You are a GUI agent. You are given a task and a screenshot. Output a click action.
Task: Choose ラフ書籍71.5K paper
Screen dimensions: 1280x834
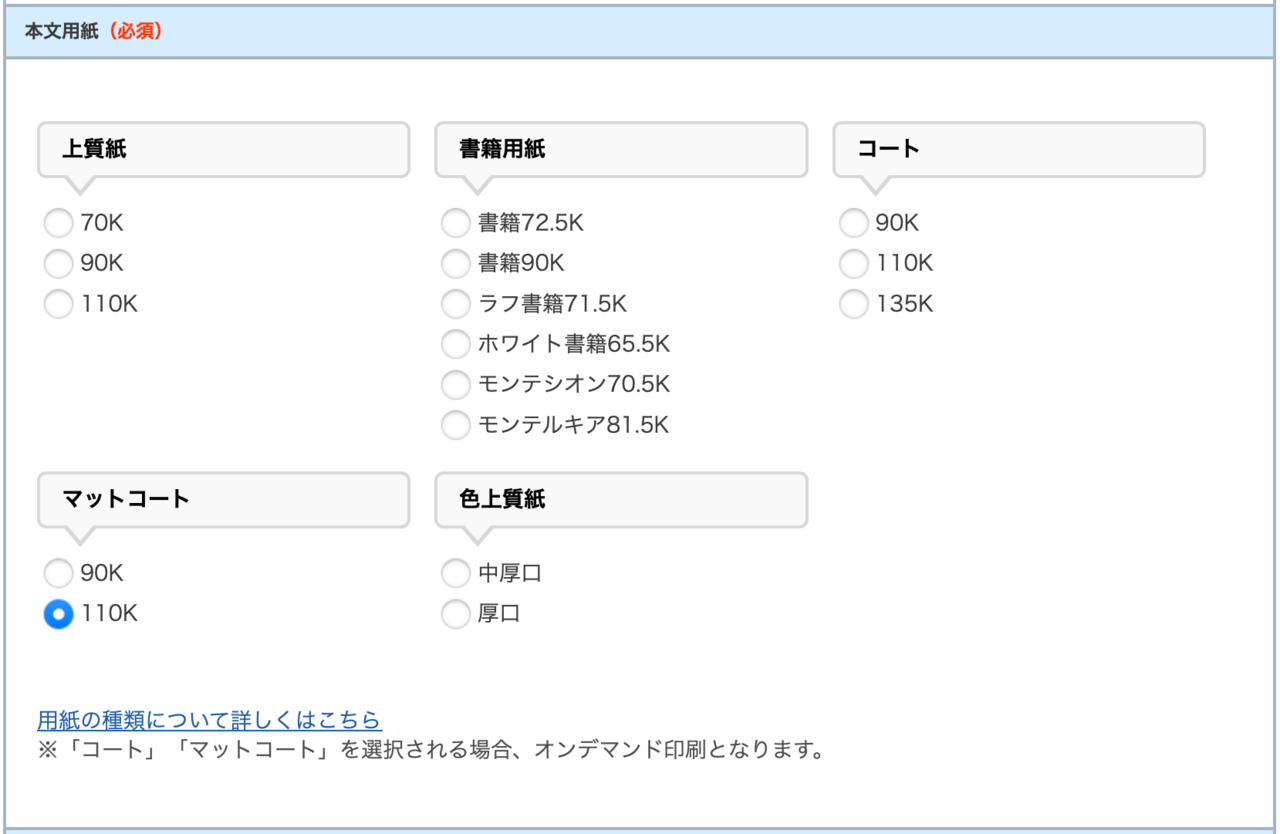[x=455, y=304]
